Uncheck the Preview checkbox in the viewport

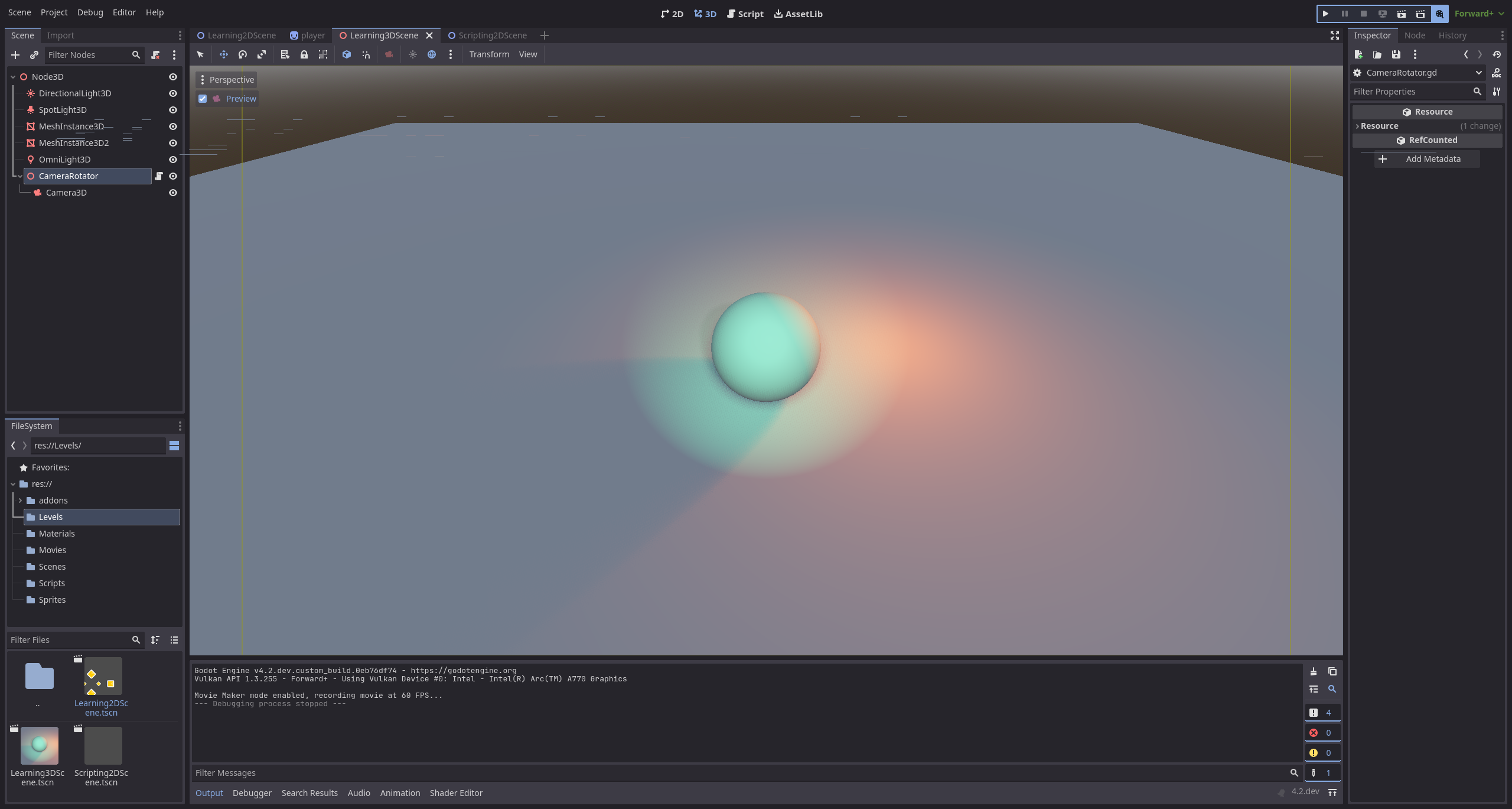coord(203,98)
